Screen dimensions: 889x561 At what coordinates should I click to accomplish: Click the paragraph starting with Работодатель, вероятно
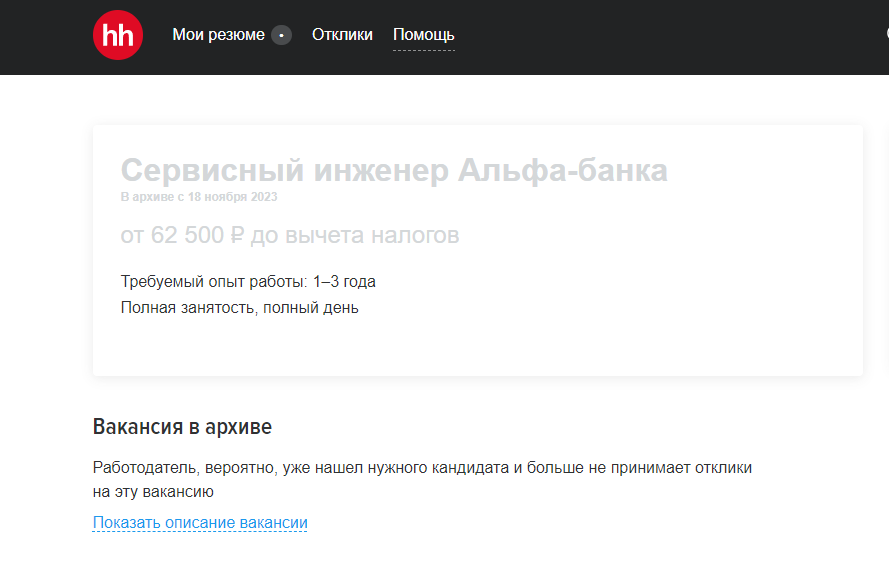pos(422,479)
